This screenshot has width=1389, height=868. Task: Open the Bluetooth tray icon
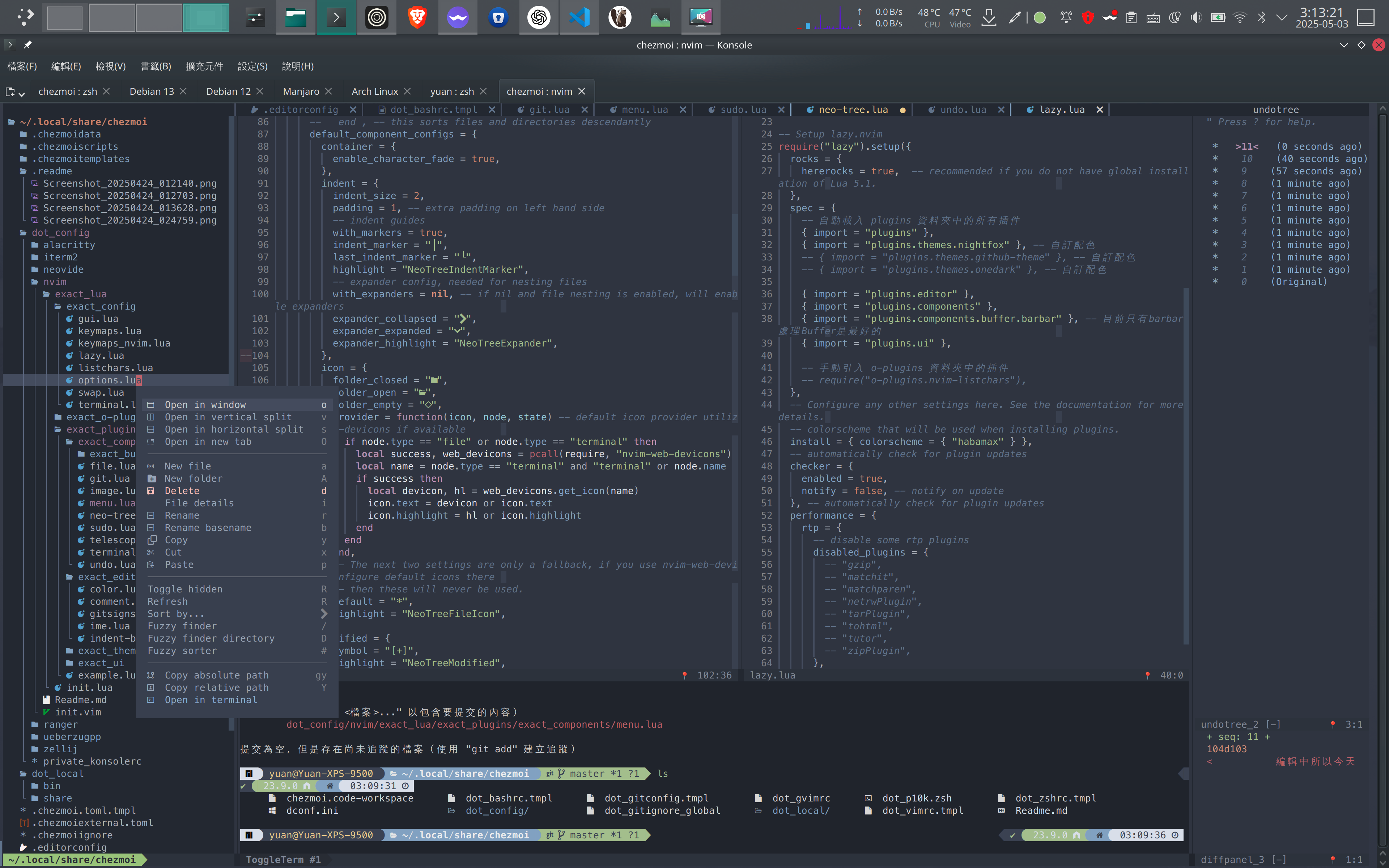1262,18
